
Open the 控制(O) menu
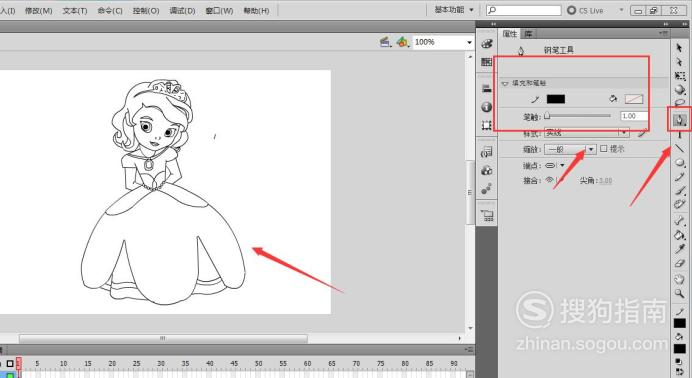(x=146, y=11)
